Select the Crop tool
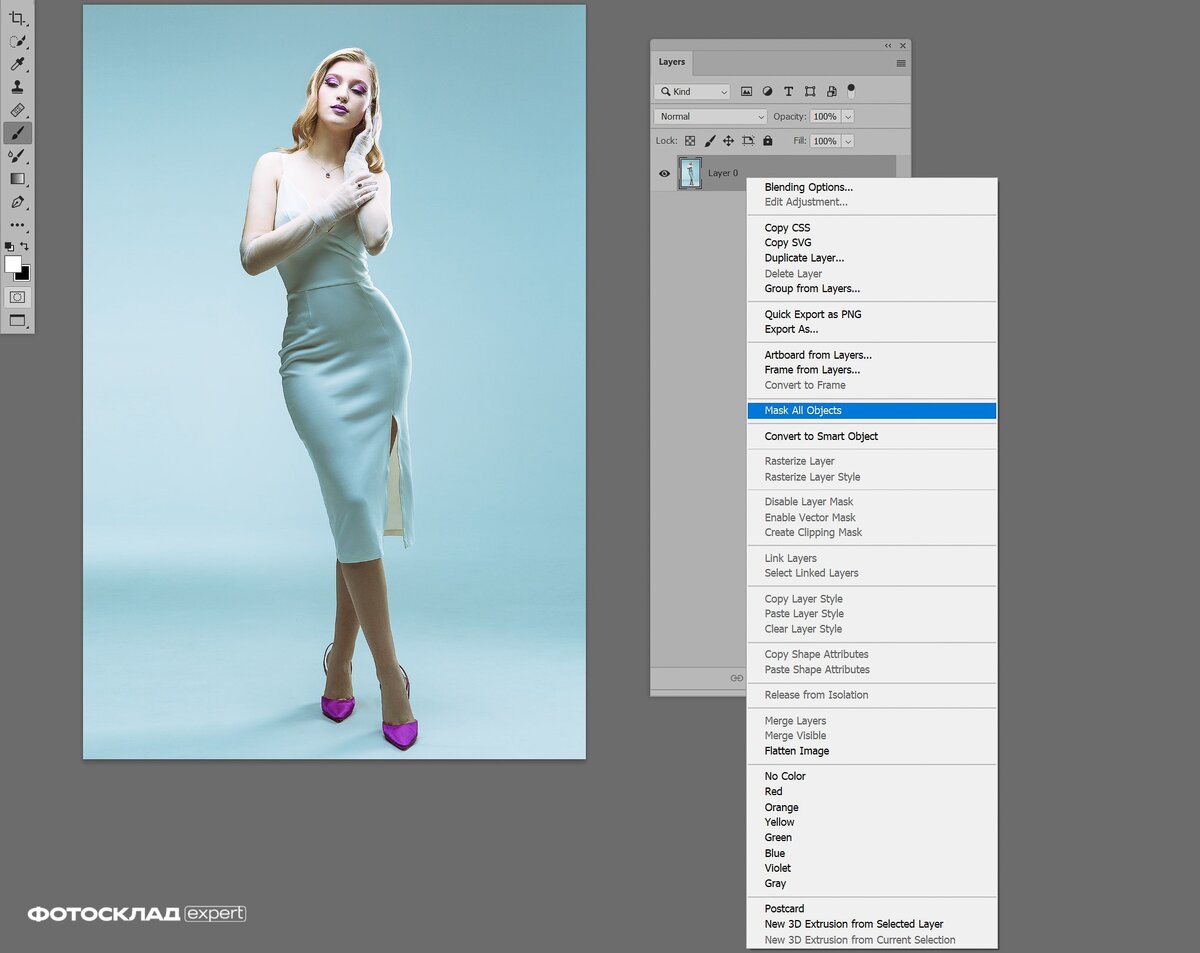1200x953 pixels. tap(17, 18)
